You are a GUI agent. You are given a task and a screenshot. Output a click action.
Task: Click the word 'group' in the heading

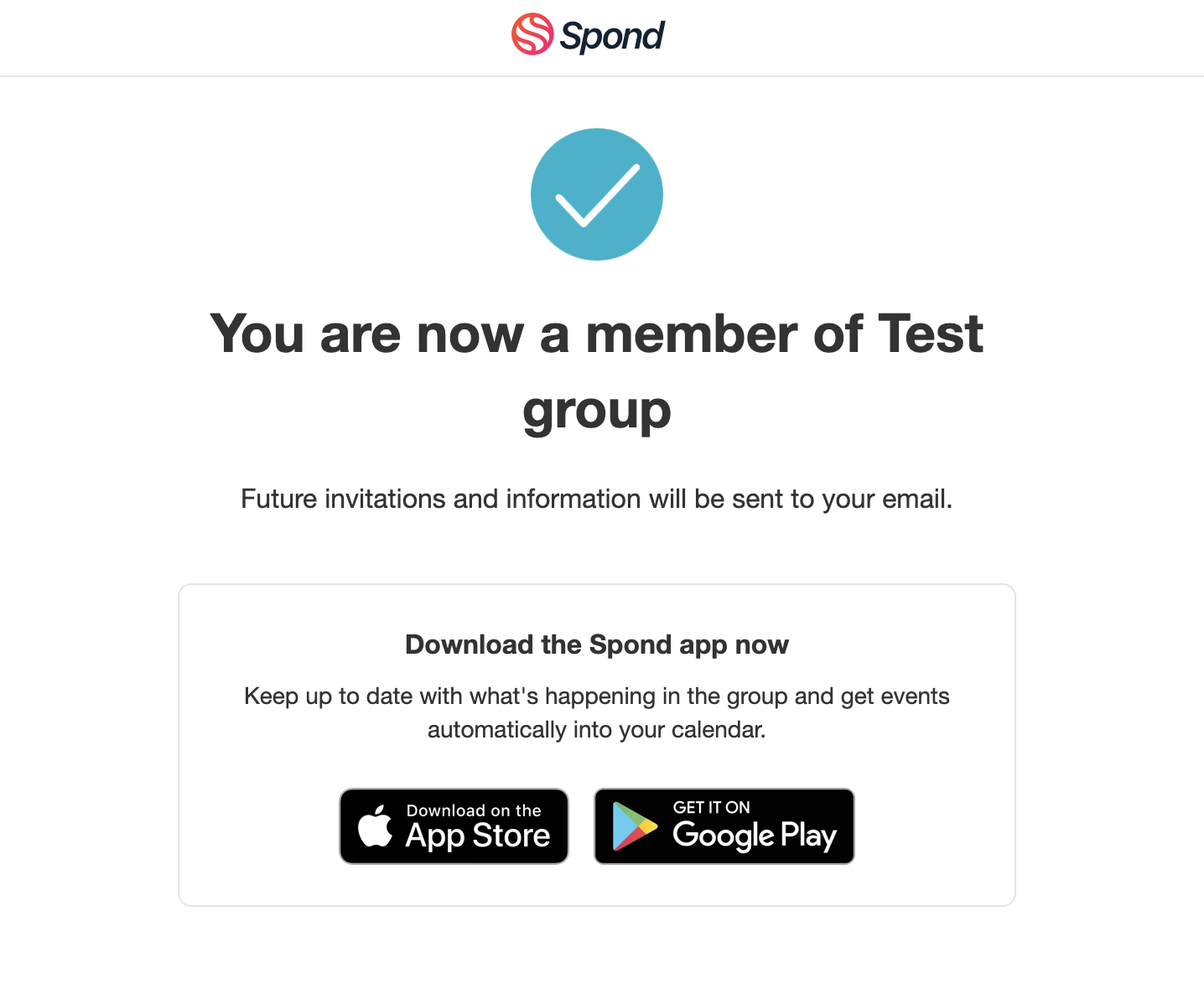tap(597, 411)
